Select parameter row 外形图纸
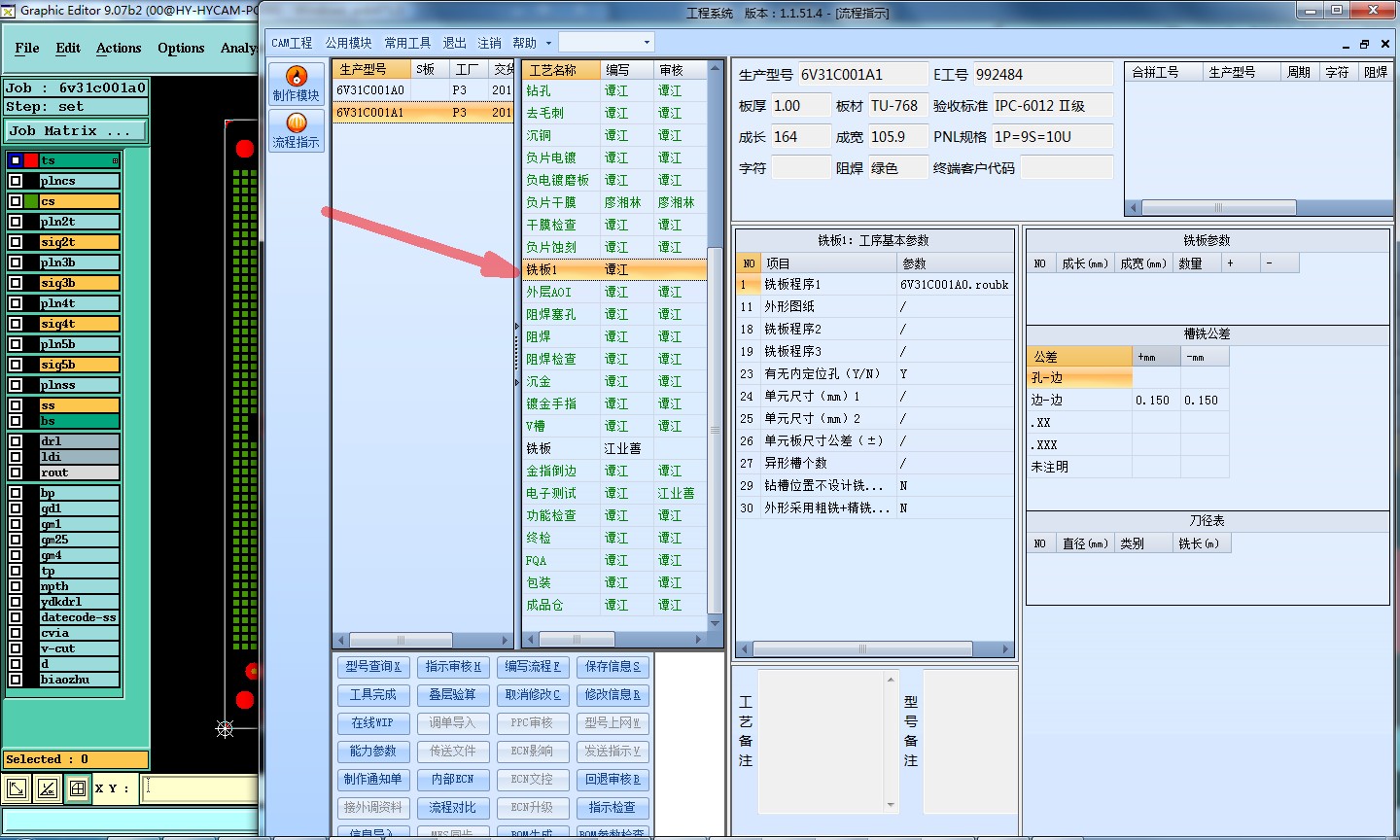The image size is (1400, 840). pyautogui.click(x=874, y=306)
